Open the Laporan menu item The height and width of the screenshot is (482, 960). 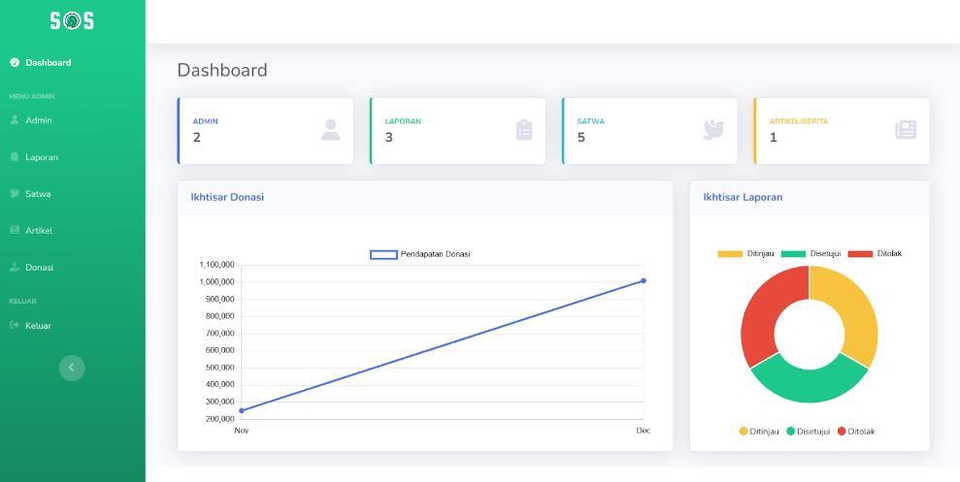click(x=41, y=157)
